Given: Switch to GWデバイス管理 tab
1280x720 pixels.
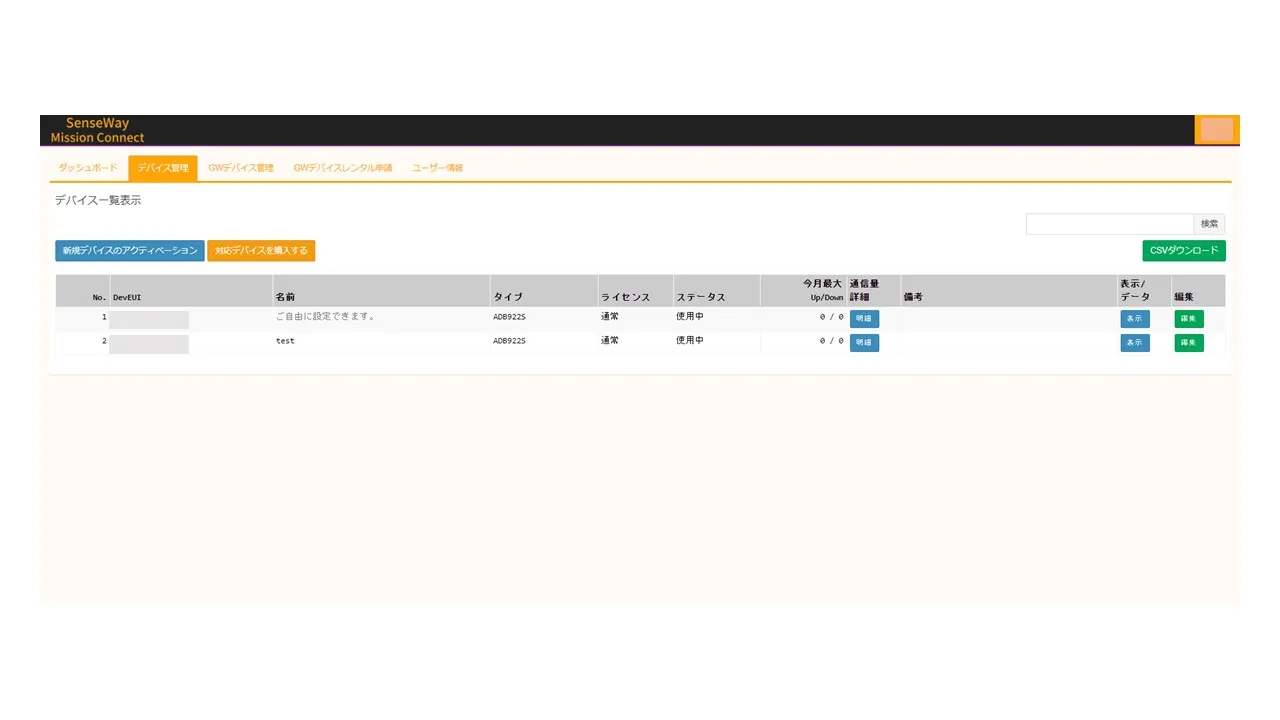Looking at the screenshot, I should [x=241, y=168].
